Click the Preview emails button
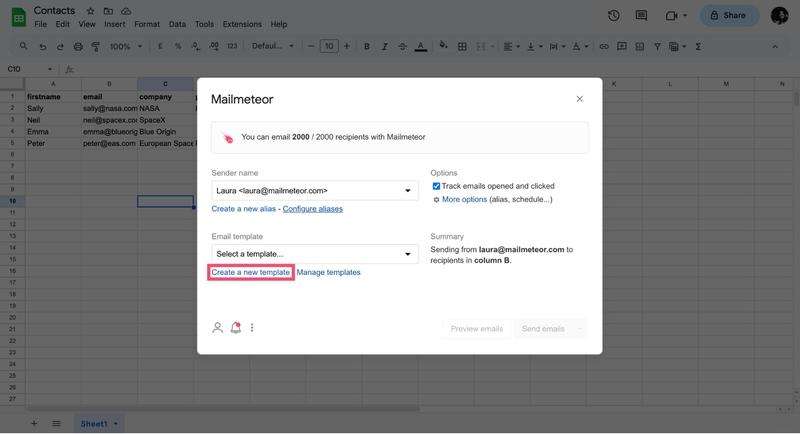Image resolution: width=800 pixels, height=434 pixels. [x=477, y=328]
